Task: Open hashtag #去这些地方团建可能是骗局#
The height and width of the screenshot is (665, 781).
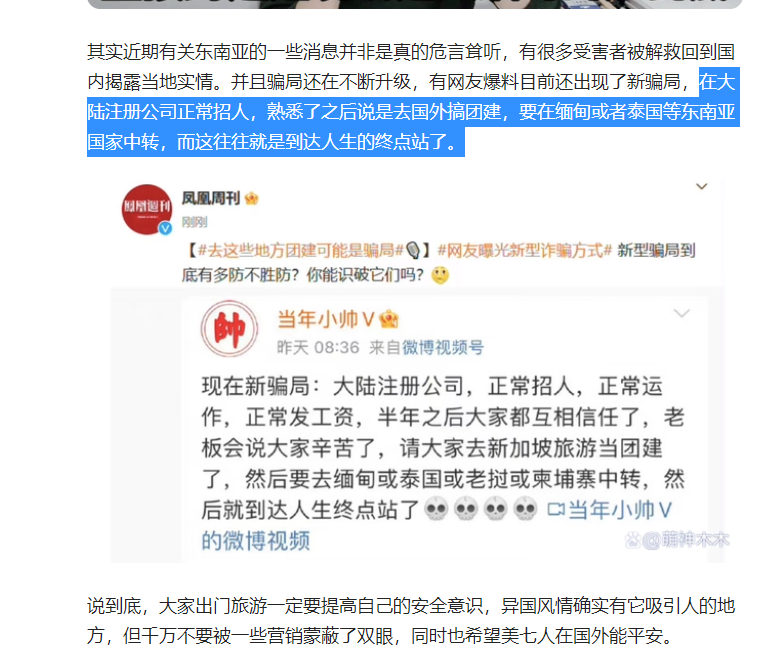Action: click(300, 250)
